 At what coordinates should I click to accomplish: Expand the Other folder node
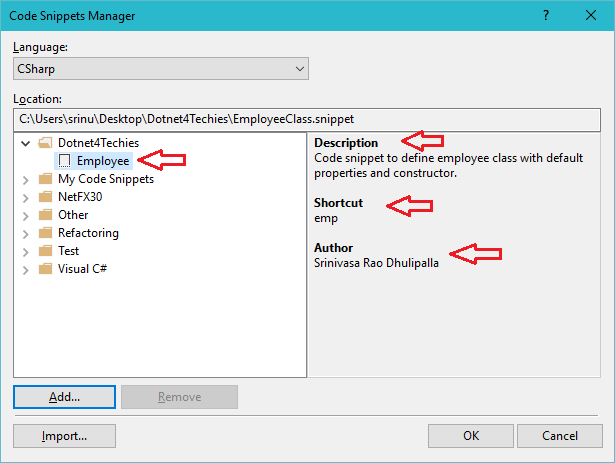pyautogui.click(x=25, y=216)
